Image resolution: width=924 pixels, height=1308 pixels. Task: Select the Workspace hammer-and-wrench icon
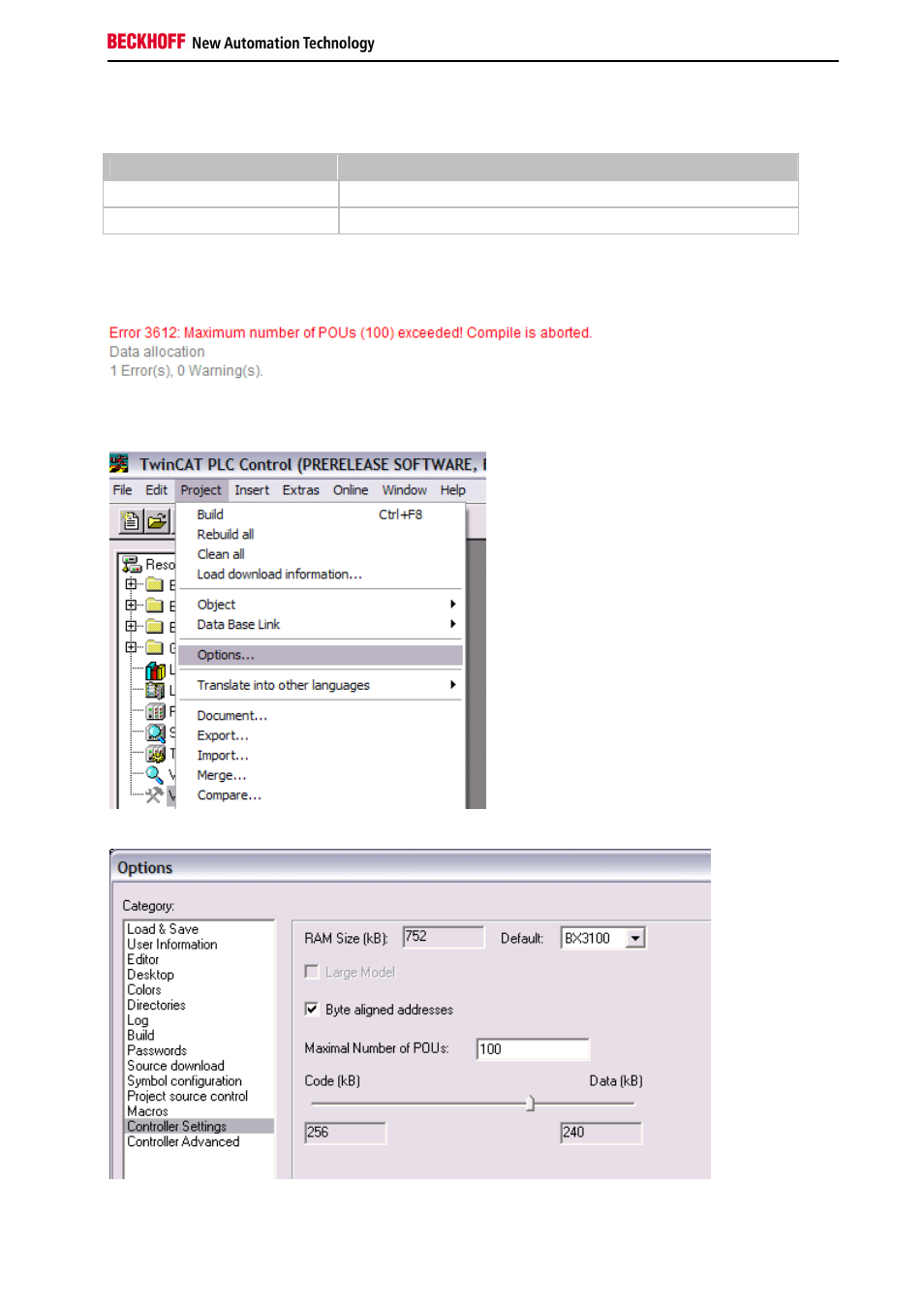tap(155, 794)
